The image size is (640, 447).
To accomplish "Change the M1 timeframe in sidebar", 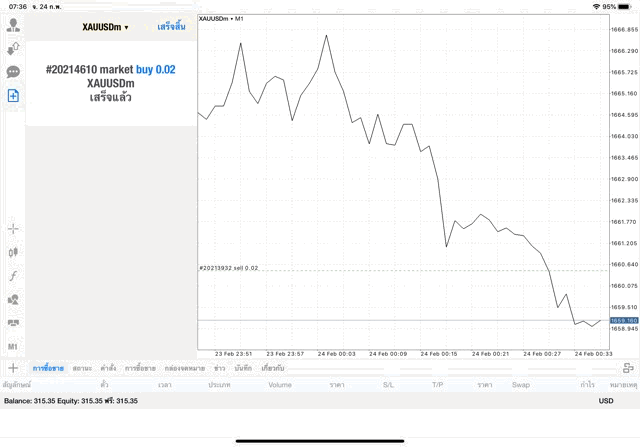I will point(13,347).
